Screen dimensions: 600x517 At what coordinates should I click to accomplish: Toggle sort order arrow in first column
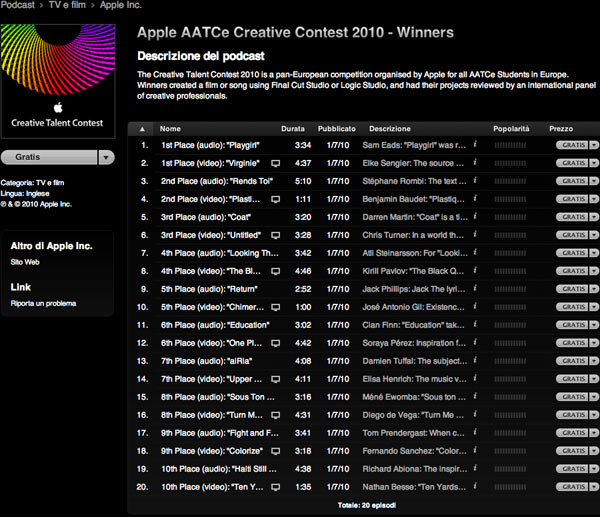tap(142, 129)
